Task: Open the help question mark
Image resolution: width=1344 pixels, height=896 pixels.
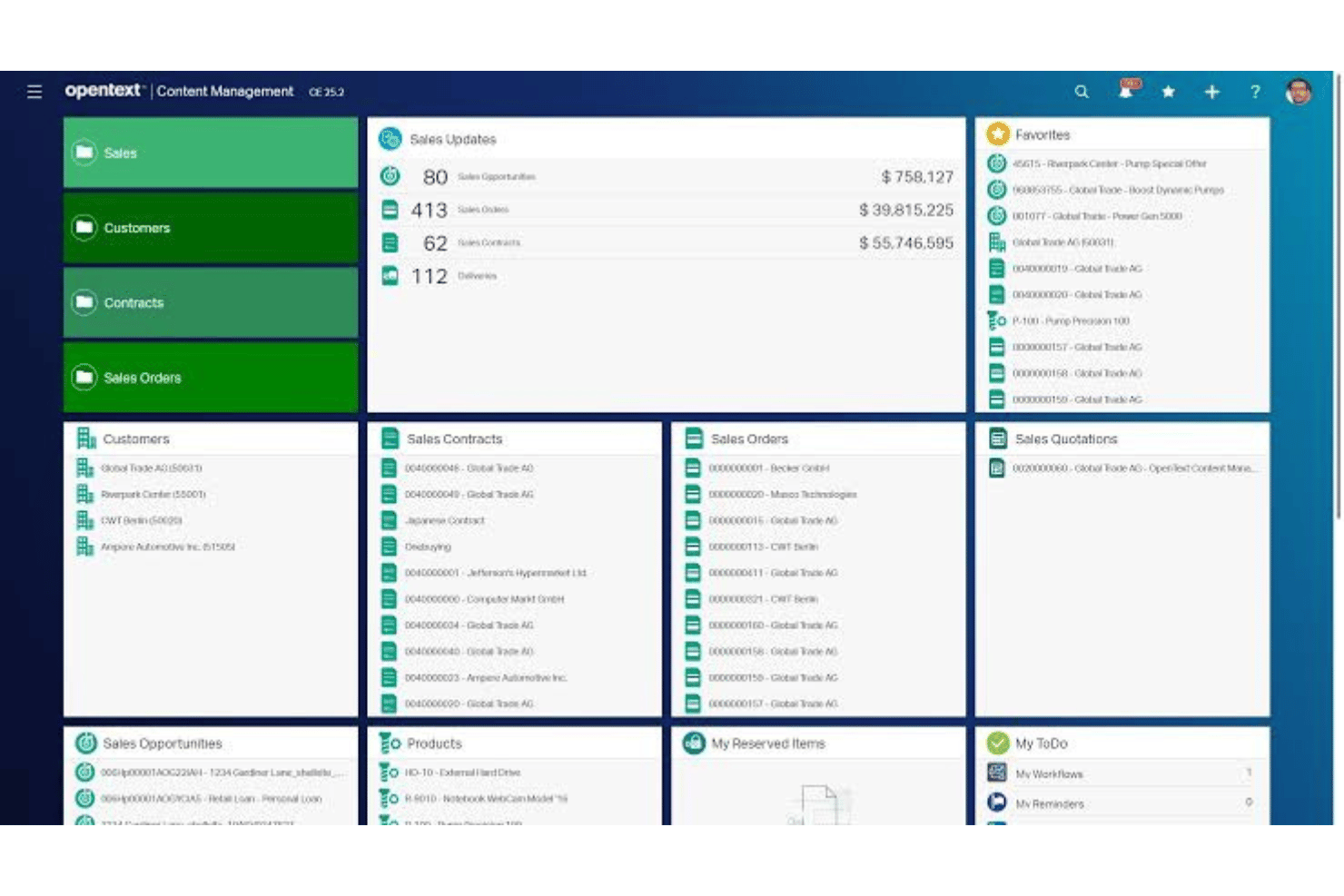Action: [1255, 92]
